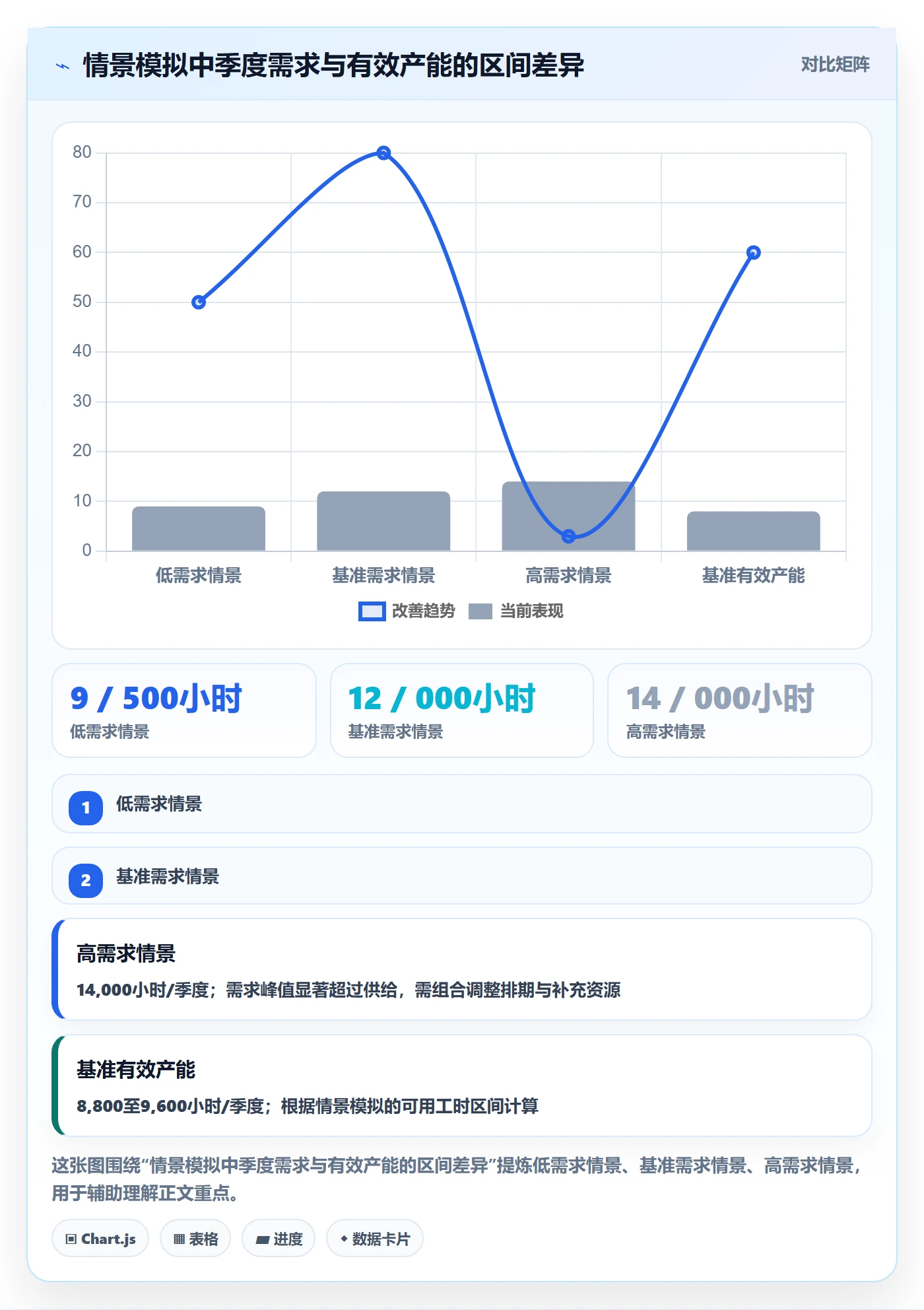Select the 基准需求情景 list row
Screen dimensions: 924x1310
tap(462, 876)
